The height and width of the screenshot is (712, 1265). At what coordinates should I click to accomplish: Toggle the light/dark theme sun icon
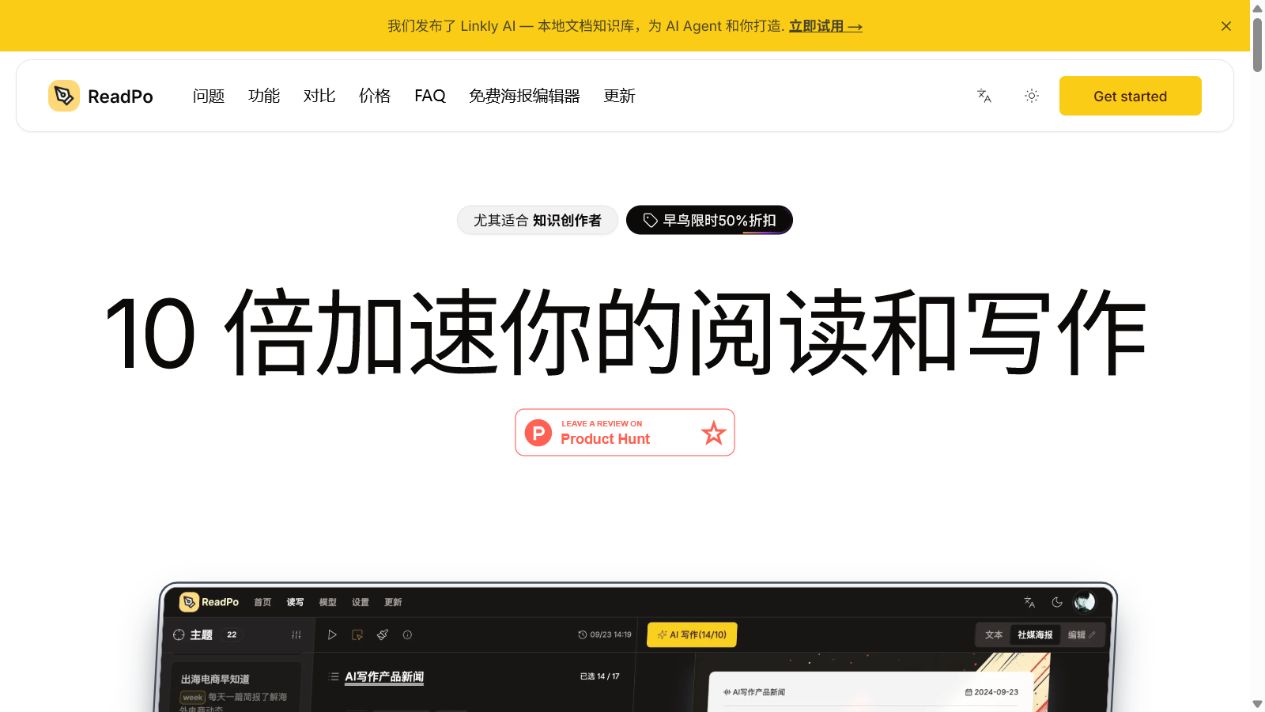pyautogui.click(x=1032, y=96)
